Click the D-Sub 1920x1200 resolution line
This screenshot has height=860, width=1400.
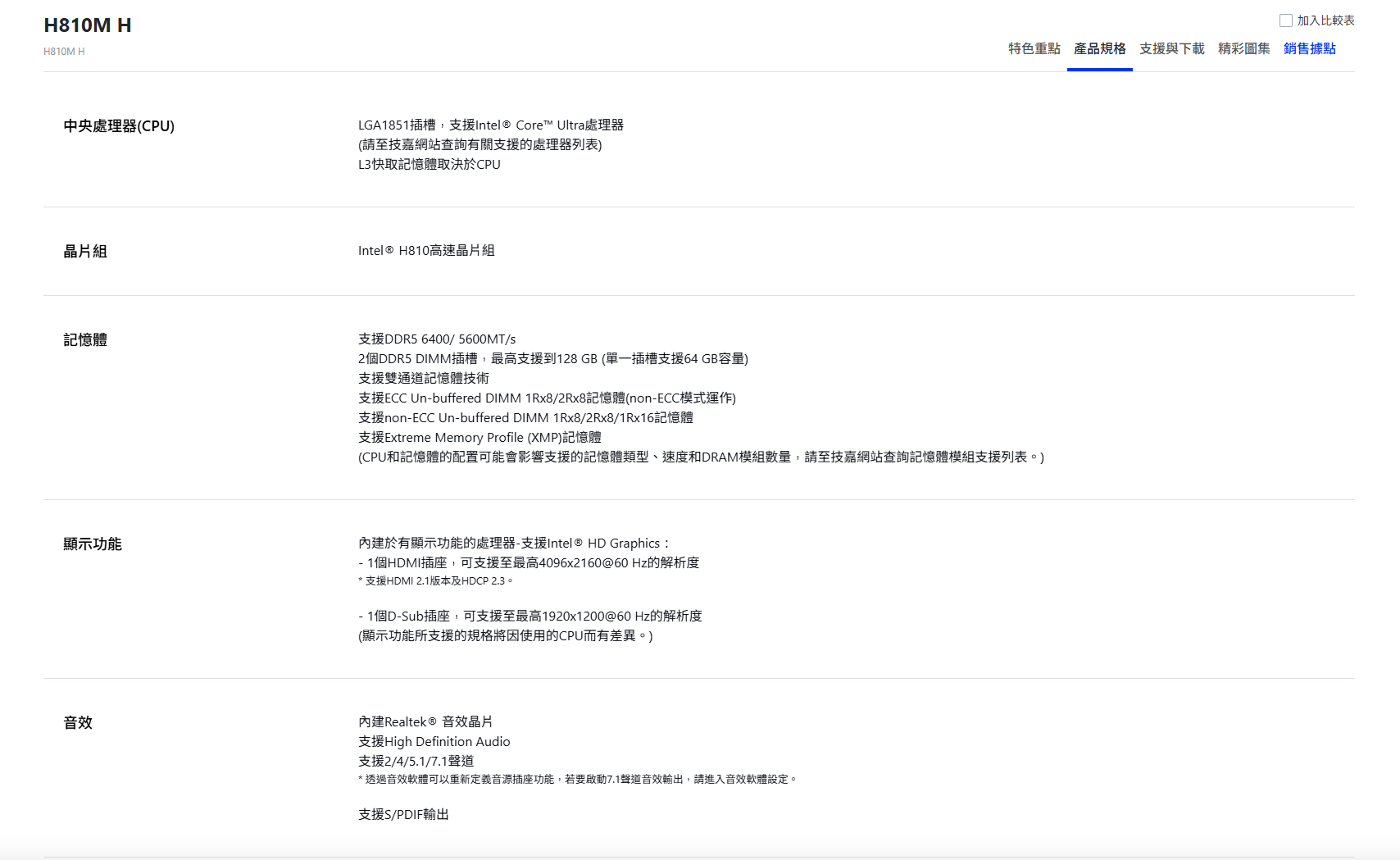[x=530, y=617]
